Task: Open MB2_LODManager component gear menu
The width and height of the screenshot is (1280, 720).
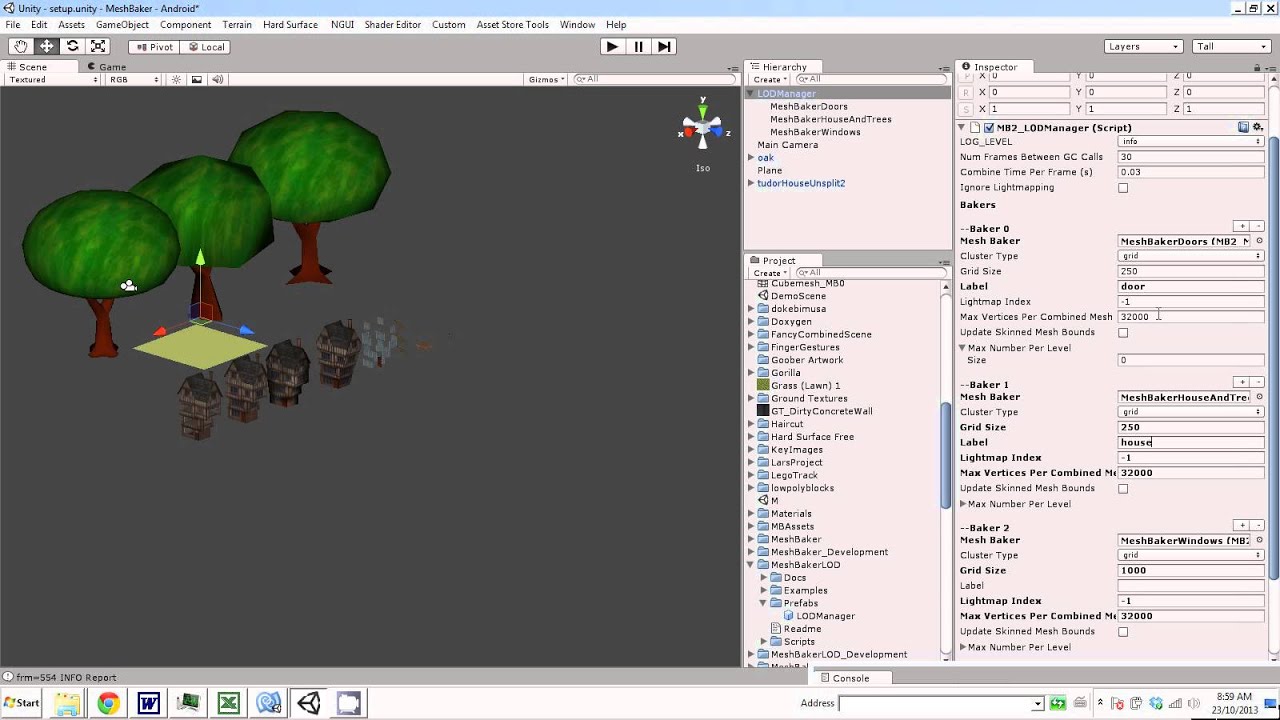Action: point(1258,127)
